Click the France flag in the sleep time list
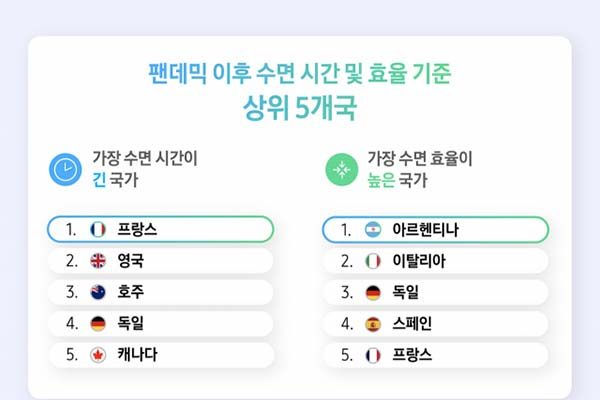The height and width of the screenshot is (400, 600). pos(98,229)
